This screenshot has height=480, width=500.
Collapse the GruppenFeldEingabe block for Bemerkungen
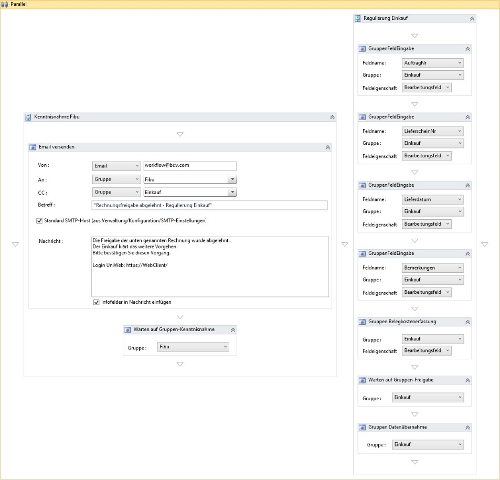467,254
